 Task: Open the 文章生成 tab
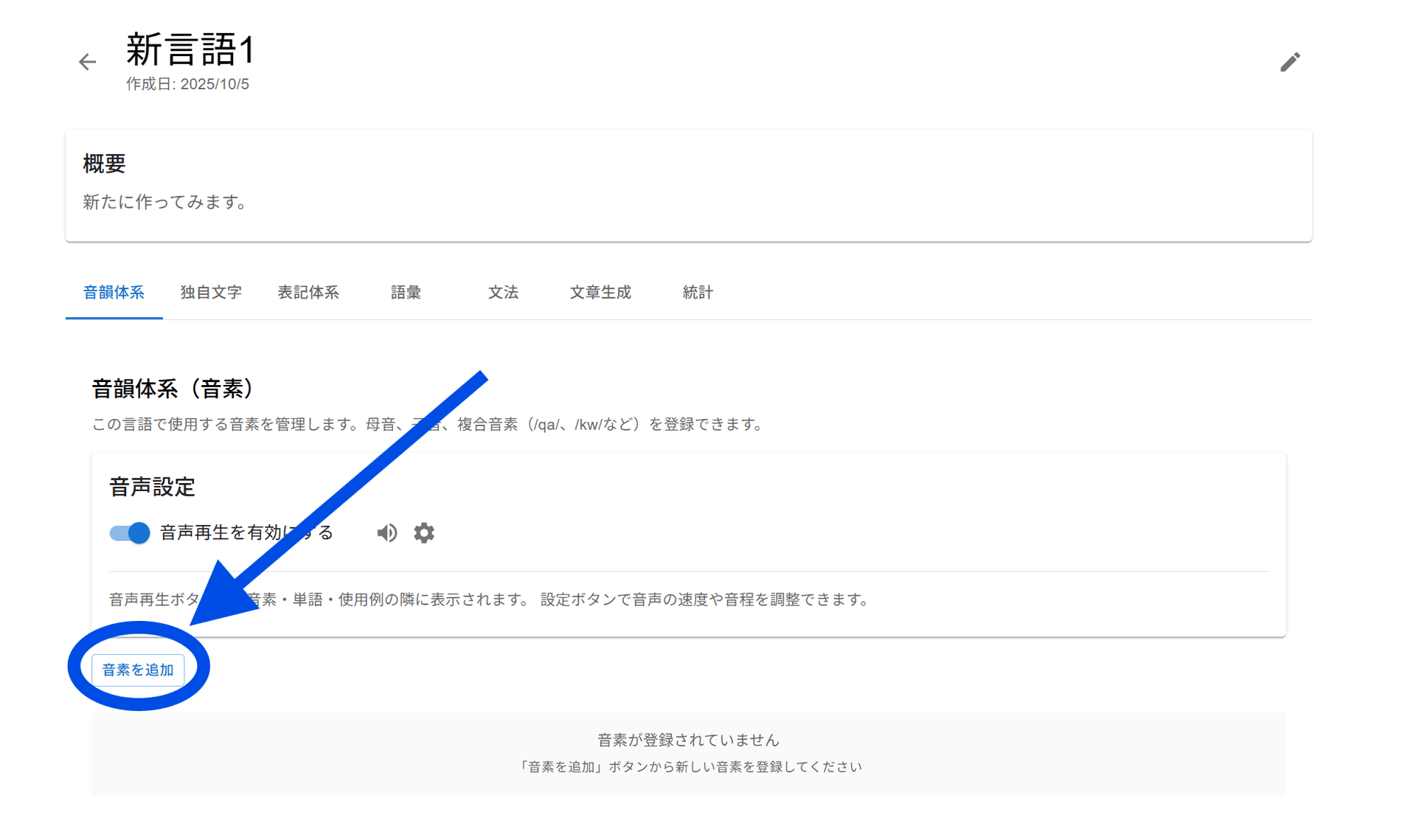pyautogui.click(x=600, y=293)
